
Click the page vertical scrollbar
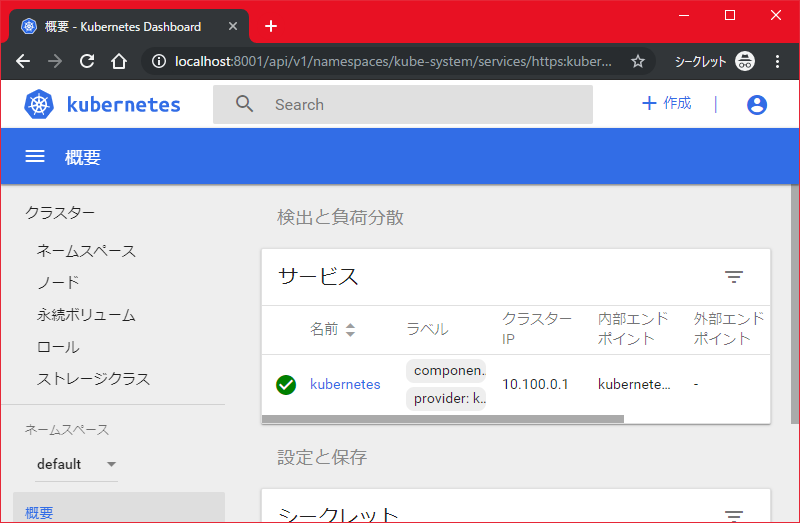tap(795, 304)
